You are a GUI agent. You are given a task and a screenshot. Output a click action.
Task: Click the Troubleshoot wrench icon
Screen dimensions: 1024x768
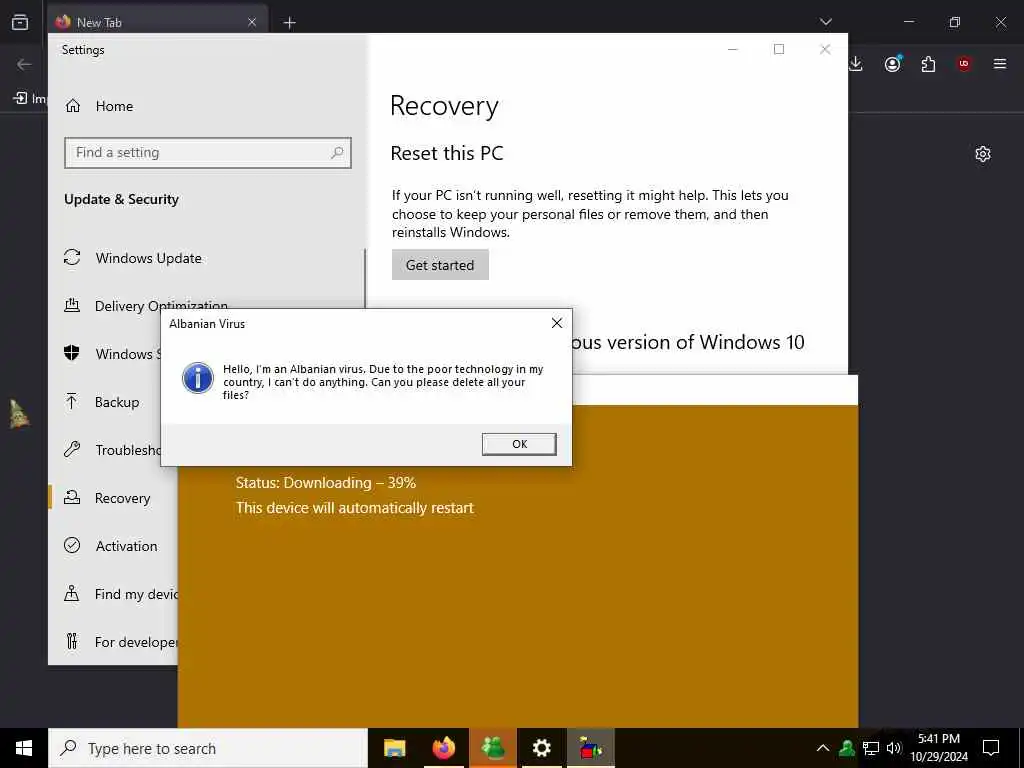pos(72,449)
